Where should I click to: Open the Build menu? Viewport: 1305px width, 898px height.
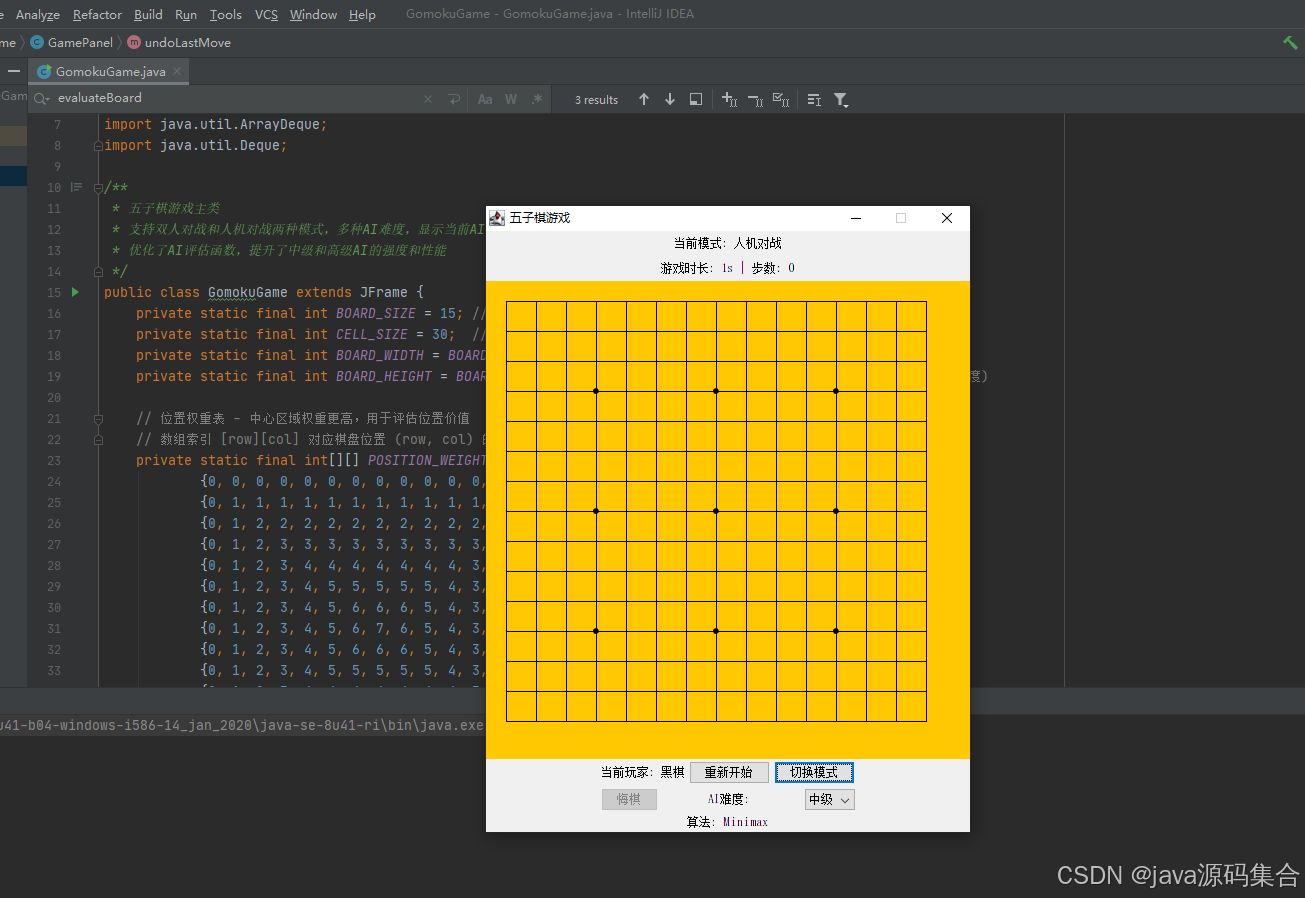click(x=148, y=14)
